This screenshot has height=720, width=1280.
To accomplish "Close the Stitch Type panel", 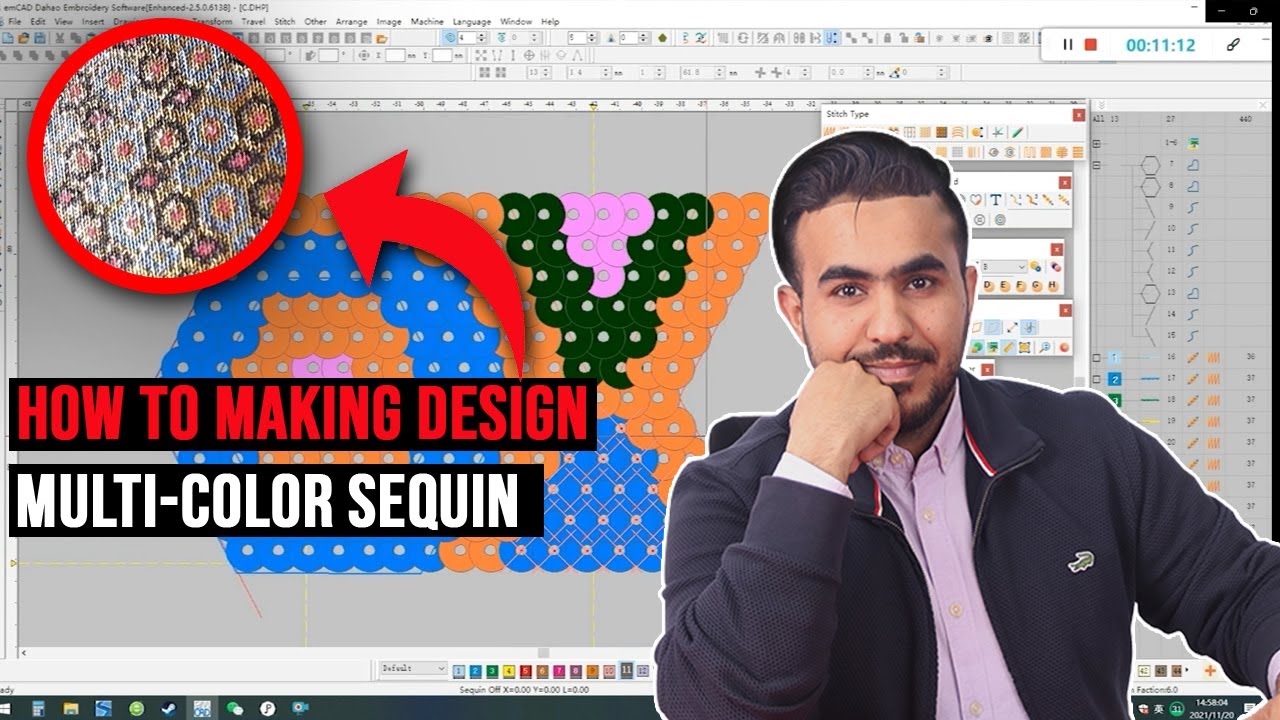I will [1079, 115].
